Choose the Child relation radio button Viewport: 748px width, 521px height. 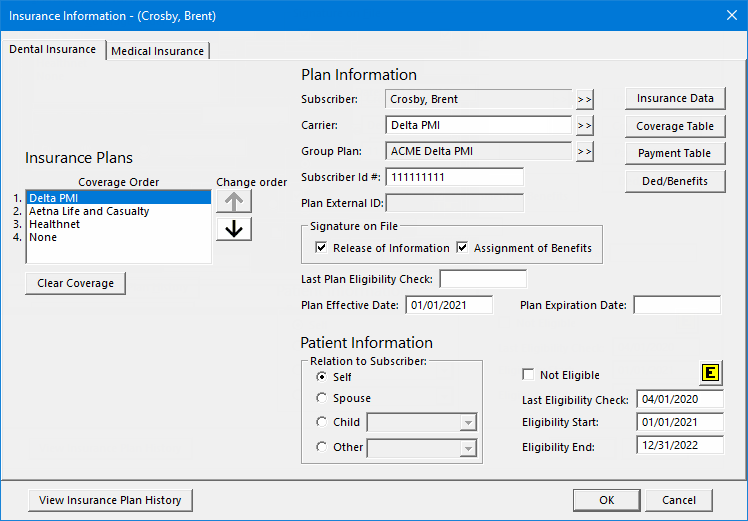tap(322, 422)
